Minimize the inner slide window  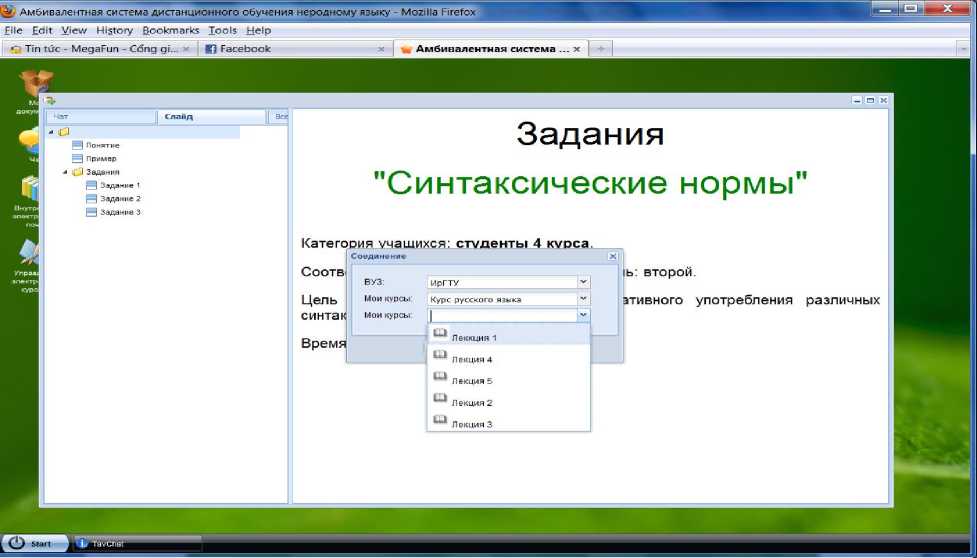857,100
